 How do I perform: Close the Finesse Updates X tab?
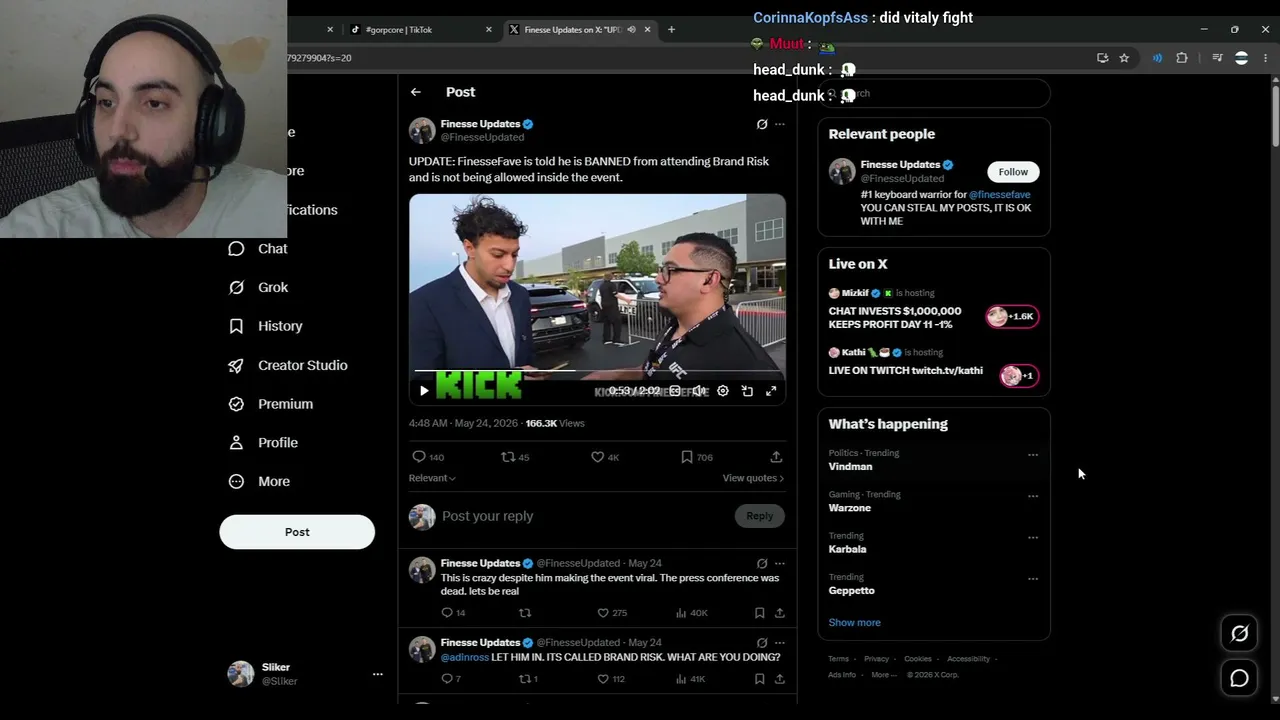coord(648,30)
